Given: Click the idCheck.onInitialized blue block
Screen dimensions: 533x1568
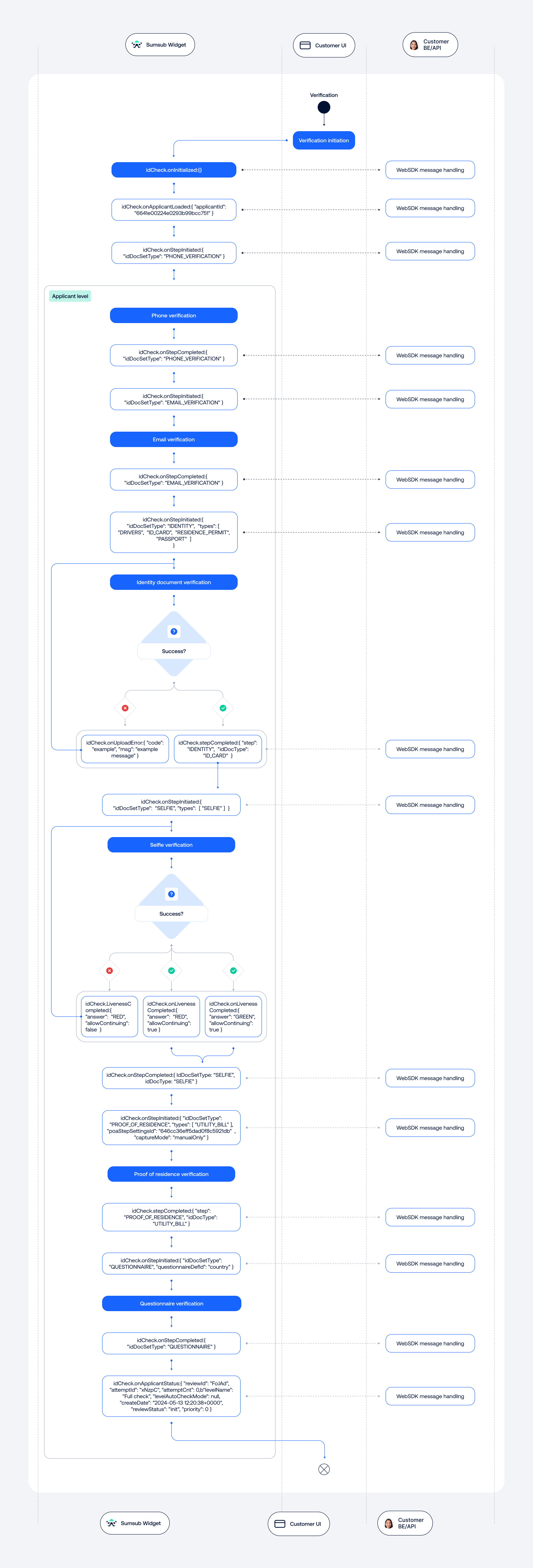Looking at the screenshot, I should pyautogui.click(x=174, y=170).
